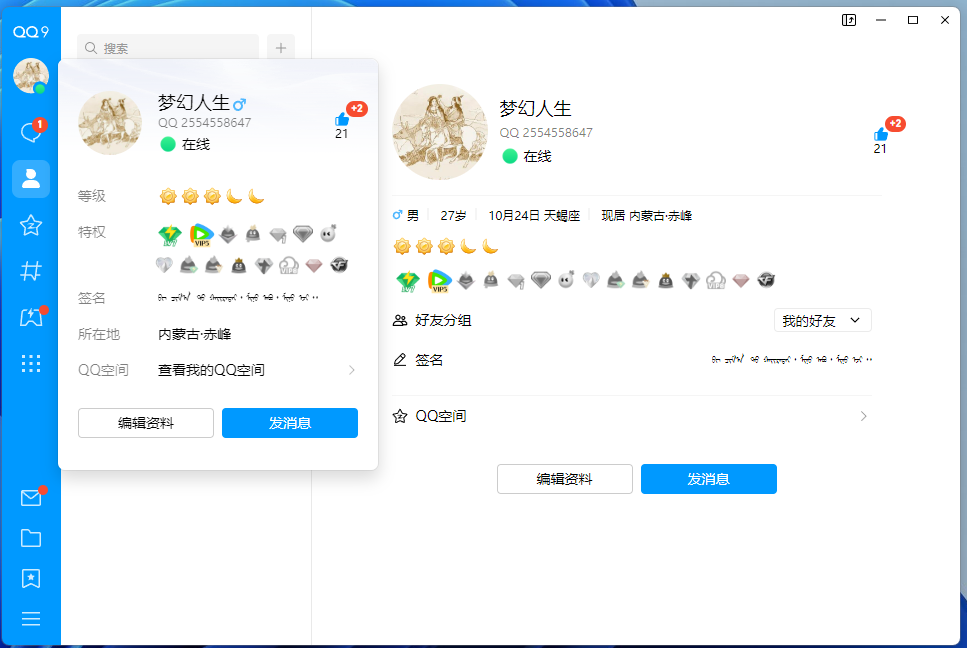
Task: Open the folder icon in the sidebar
Action: click(31, 538)
